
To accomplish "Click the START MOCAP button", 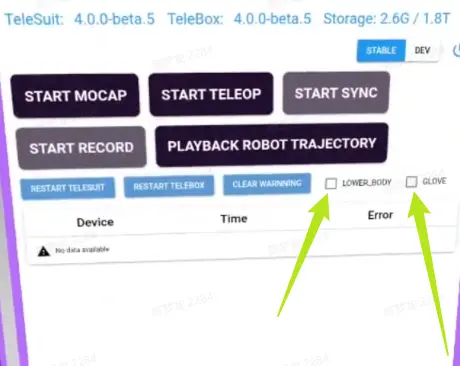I will 75,96.
